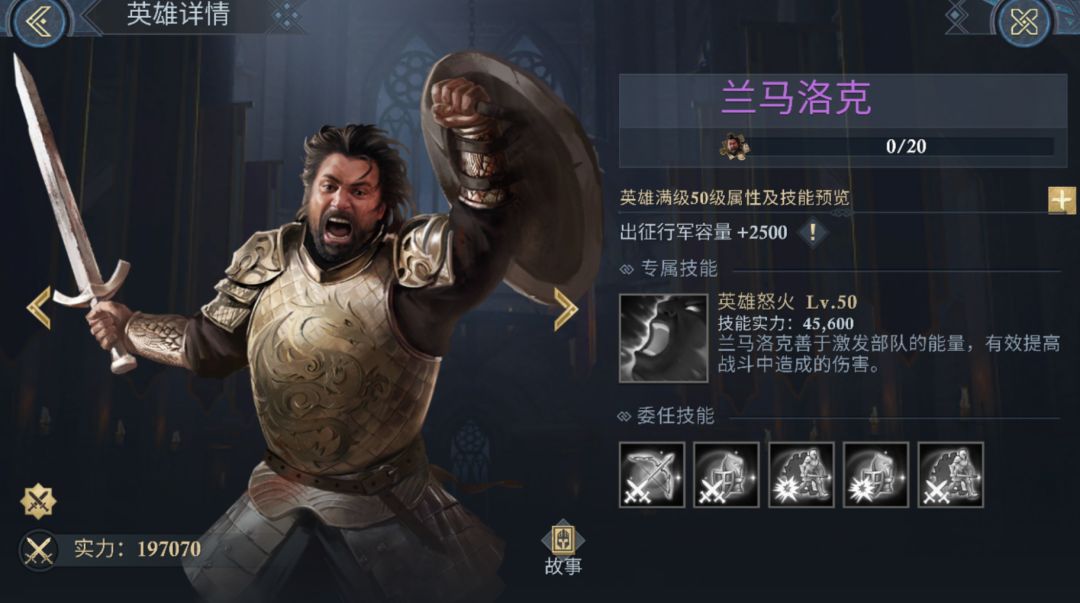The image size is (1080, 603).
Task: Switch to next hero with right arrow
Action: point(564,309)
